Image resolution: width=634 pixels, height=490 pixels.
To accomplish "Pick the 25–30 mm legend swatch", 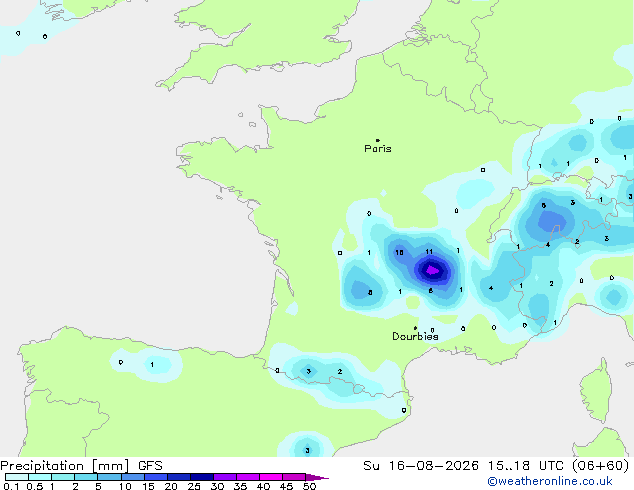I will (x=202, y=477).
